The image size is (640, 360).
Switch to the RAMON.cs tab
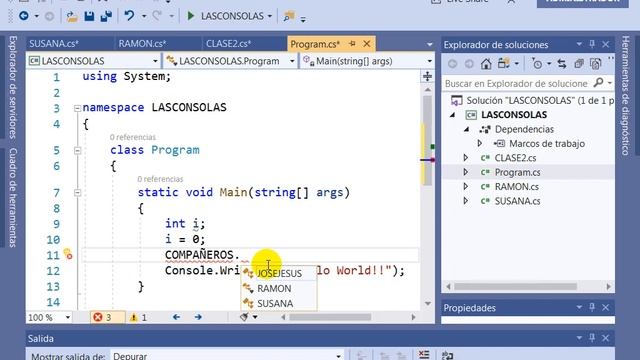pyautogui.click(x=142, y=44)
